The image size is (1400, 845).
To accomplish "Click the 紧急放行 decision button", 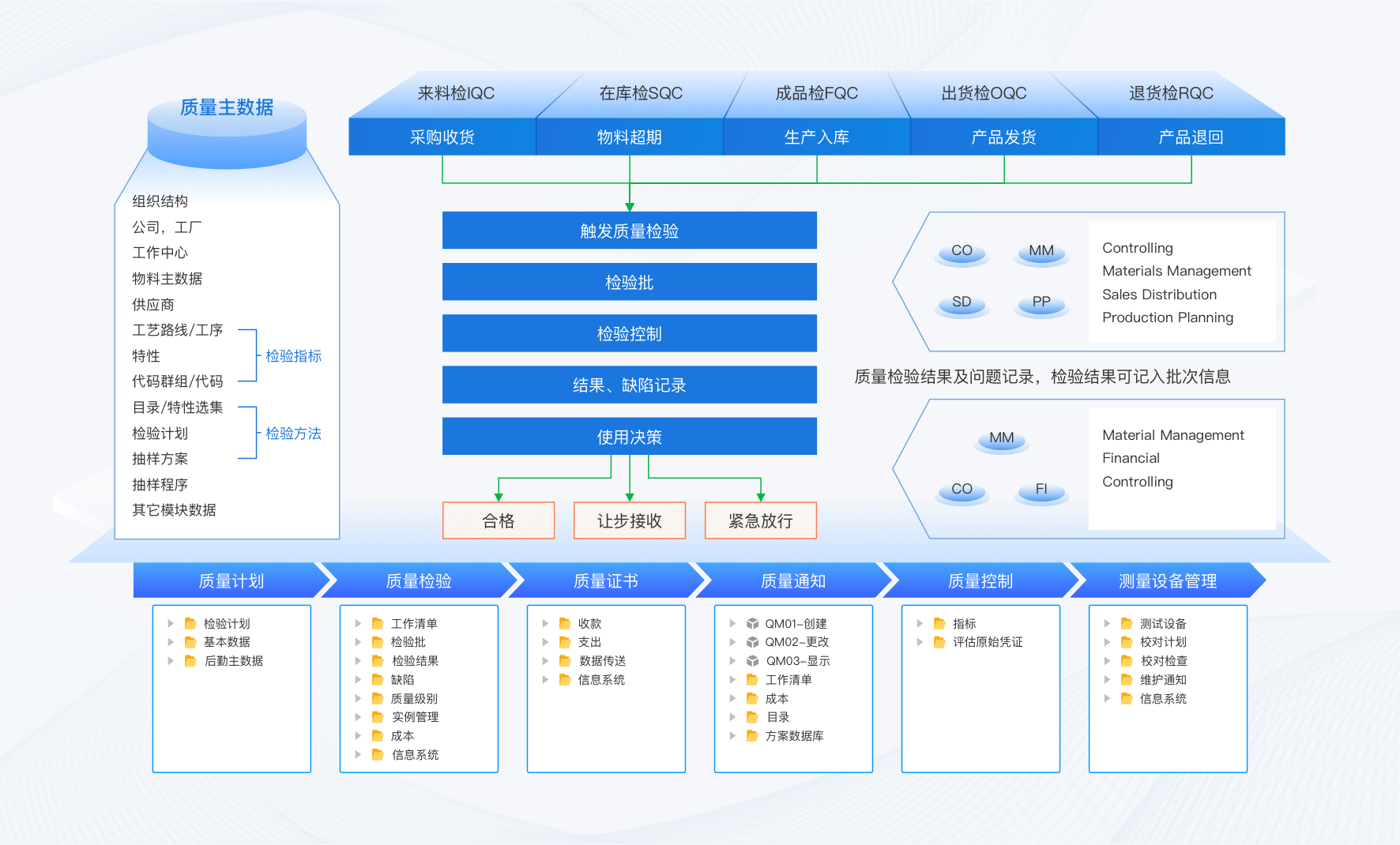I will 760,521.
